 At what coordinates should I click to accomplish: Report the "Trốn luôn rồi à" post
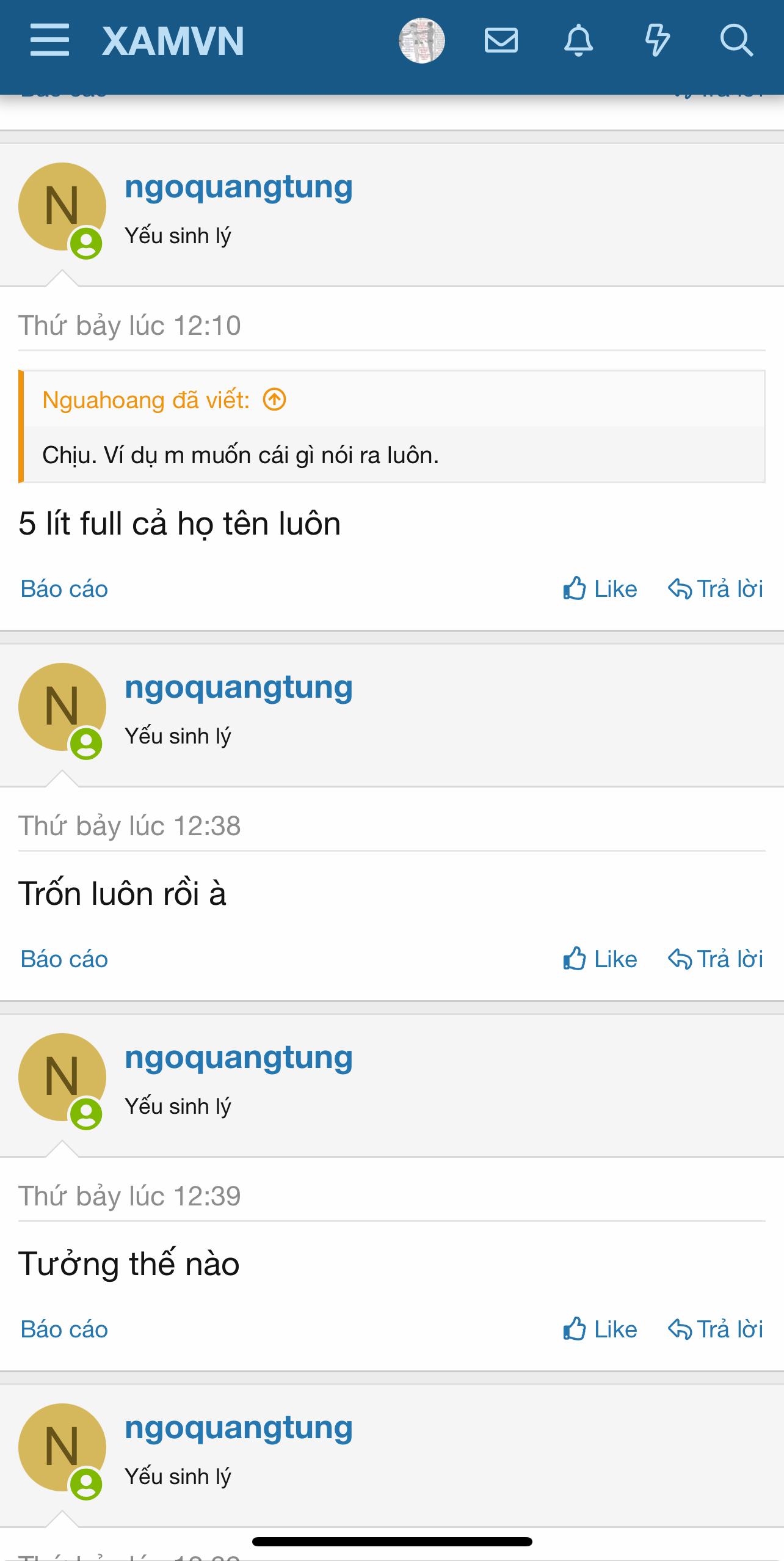(x=64, y=959)
